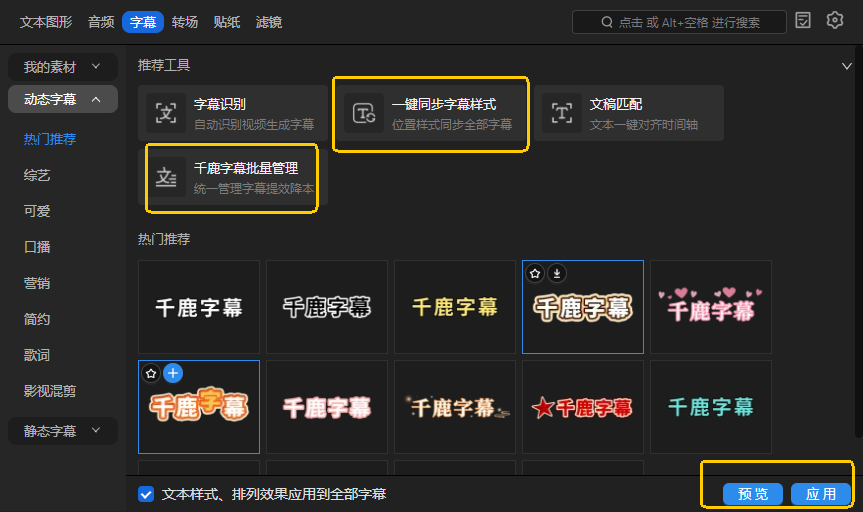863x512 pixels.
Task: Collapse the 动态字幕 section
Action: tap(63, 99)
